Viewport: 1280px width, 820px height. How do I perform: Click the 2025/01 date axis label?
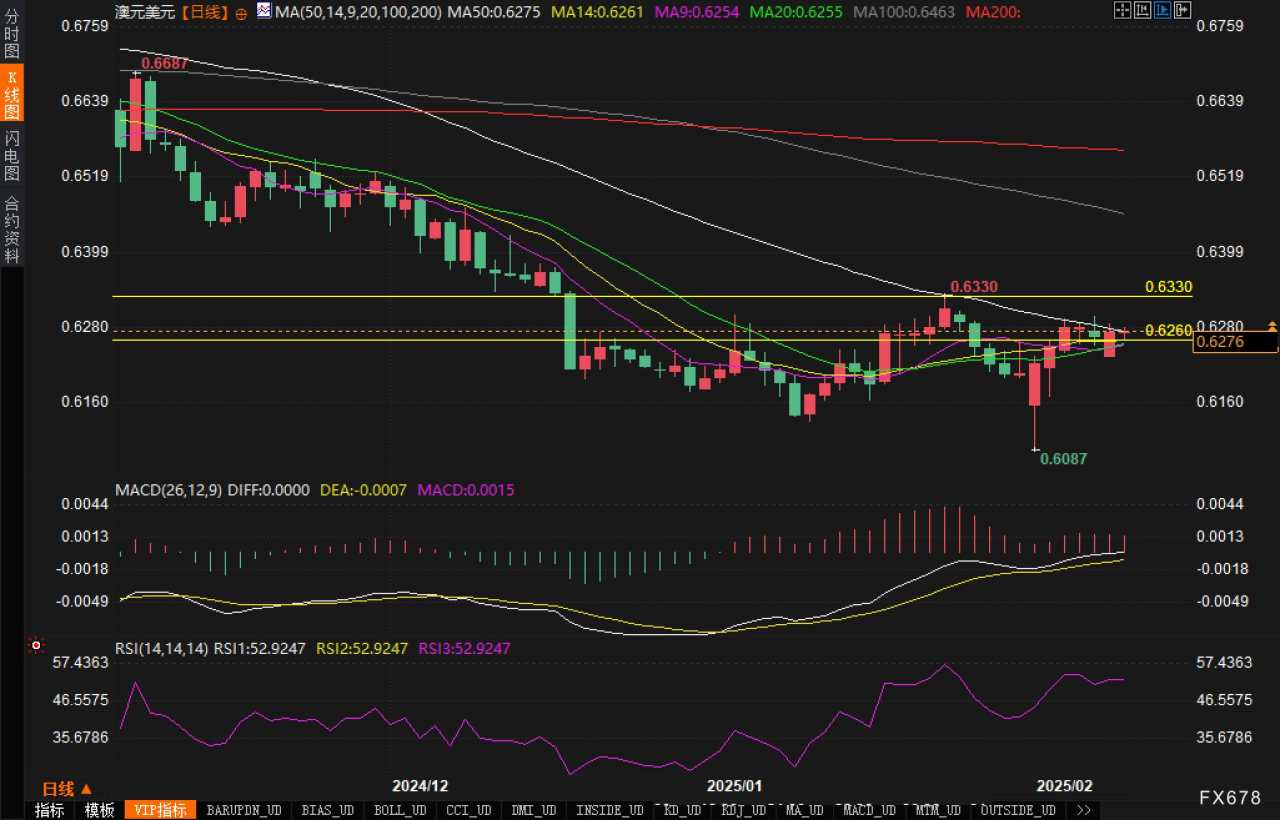(x=734, y=786)
